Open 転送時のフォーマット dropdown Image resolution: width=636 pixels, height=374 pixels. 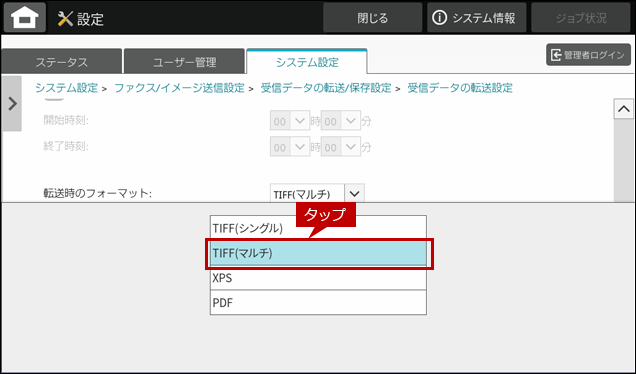point(317,193)
